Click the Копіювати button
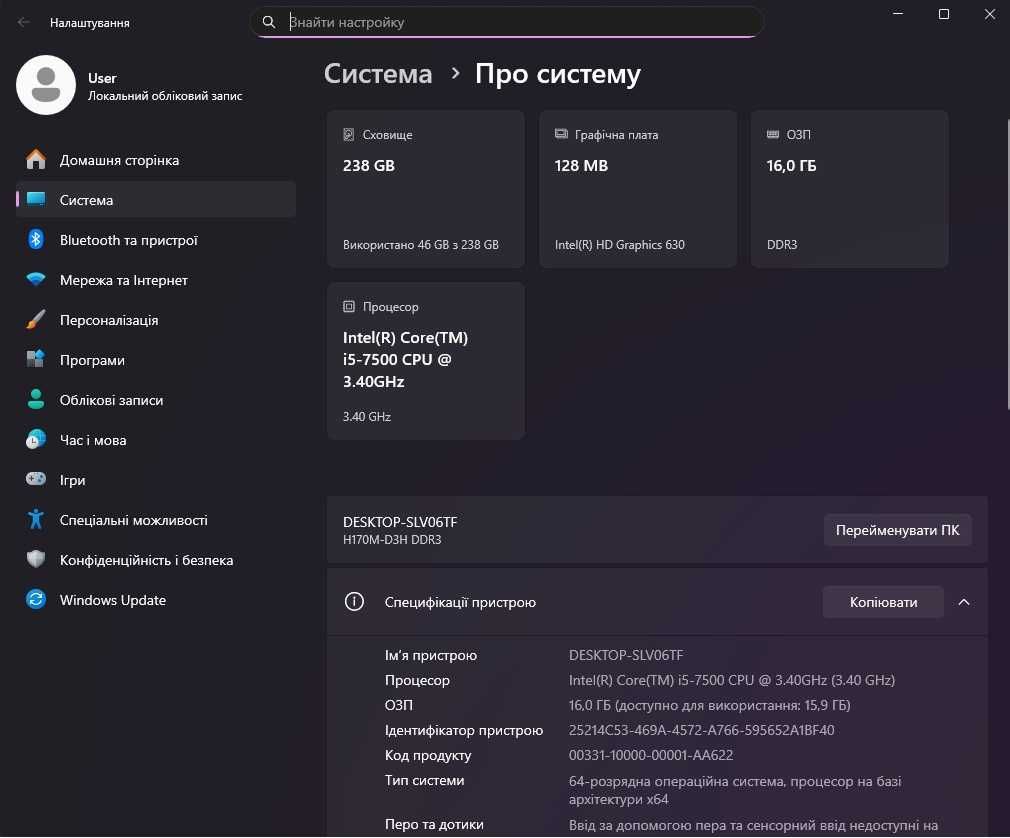 pos(883,602)
